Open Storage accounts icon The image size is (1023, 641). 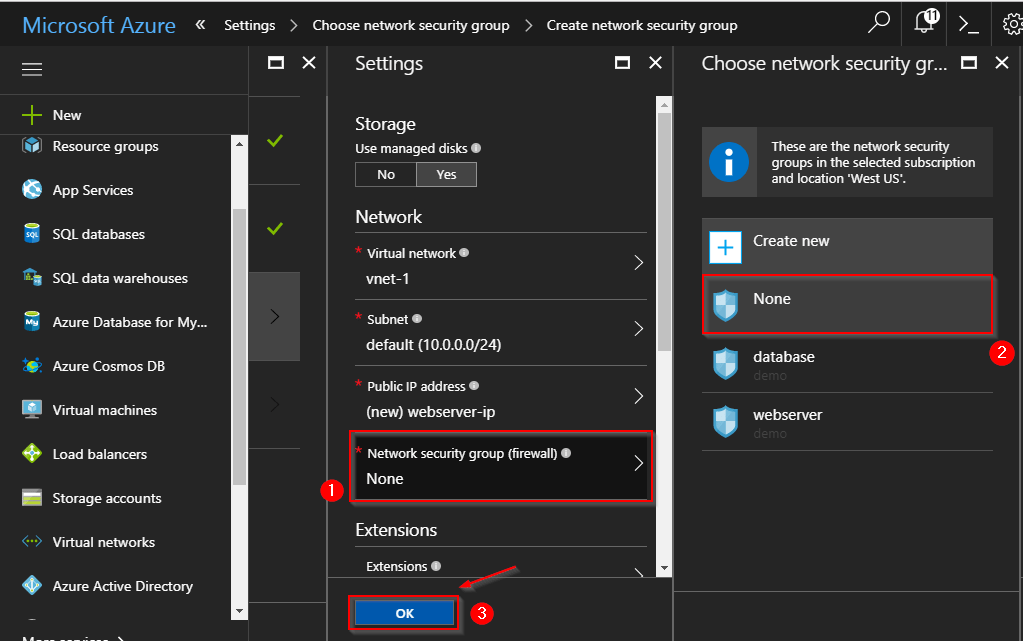pyautogui.click(x=32, y=497)
